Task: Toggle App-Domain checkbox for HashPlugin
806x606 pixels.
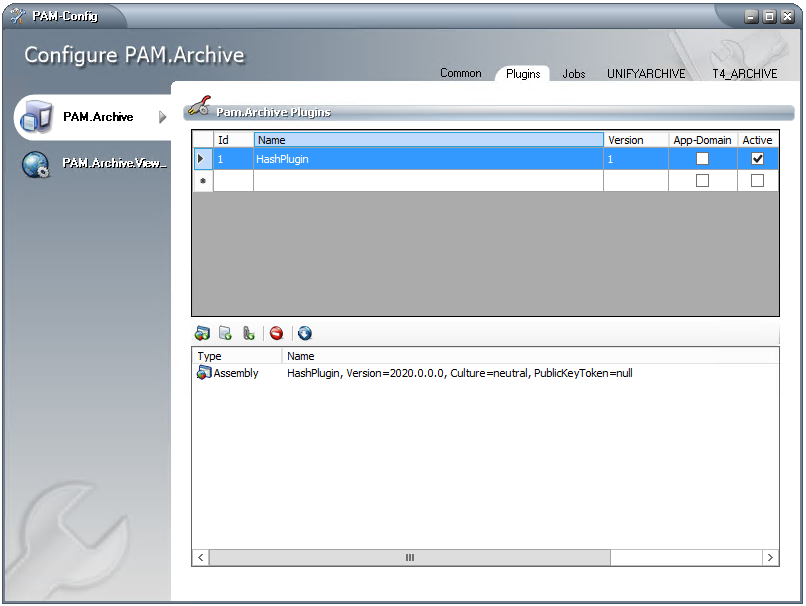Action: 702,159
